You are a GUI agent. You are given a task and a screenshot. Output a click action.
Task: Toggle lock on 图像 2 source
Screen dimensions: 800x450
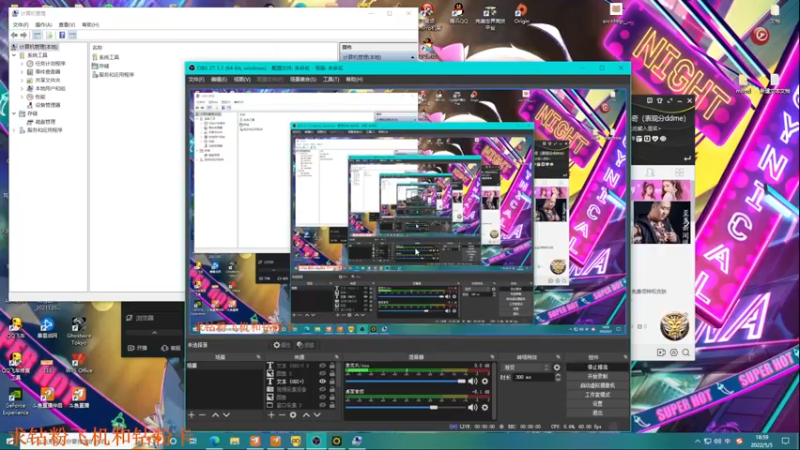pyautogui.click(x=332, y=373)
